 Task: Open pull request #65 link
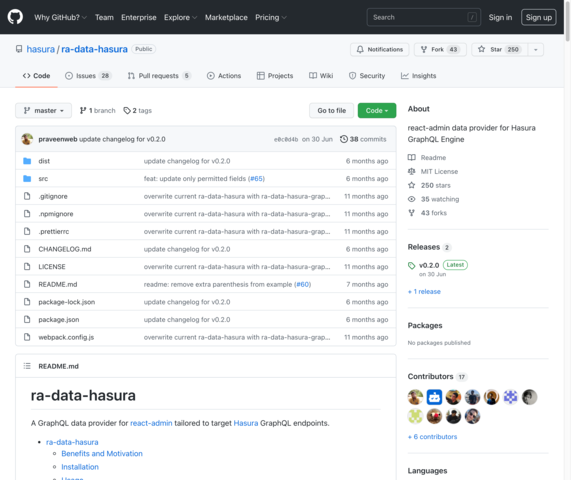pyautogui.click(x=256, y=178)
